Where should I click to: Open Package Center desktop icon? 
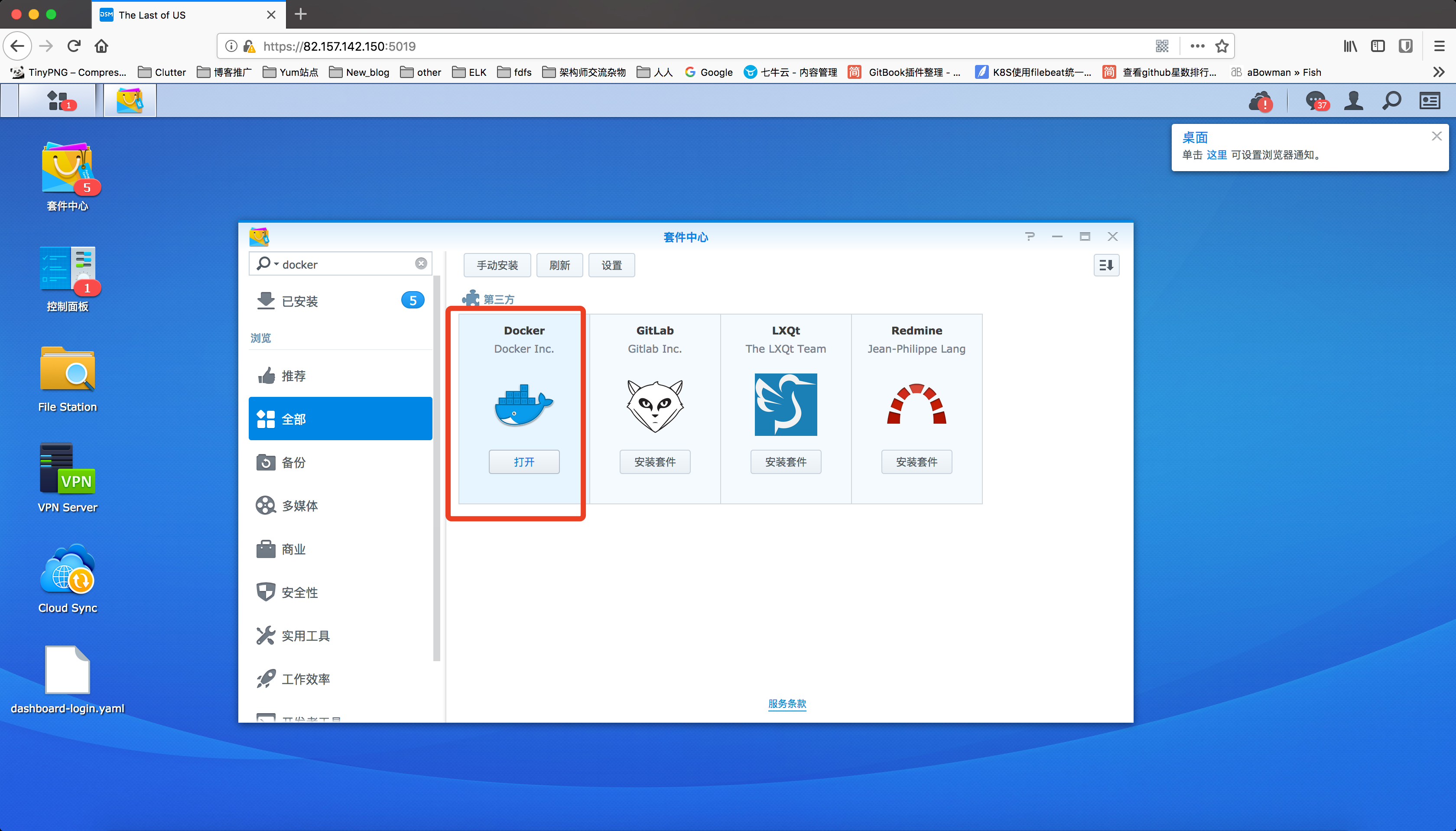point(67,169)
